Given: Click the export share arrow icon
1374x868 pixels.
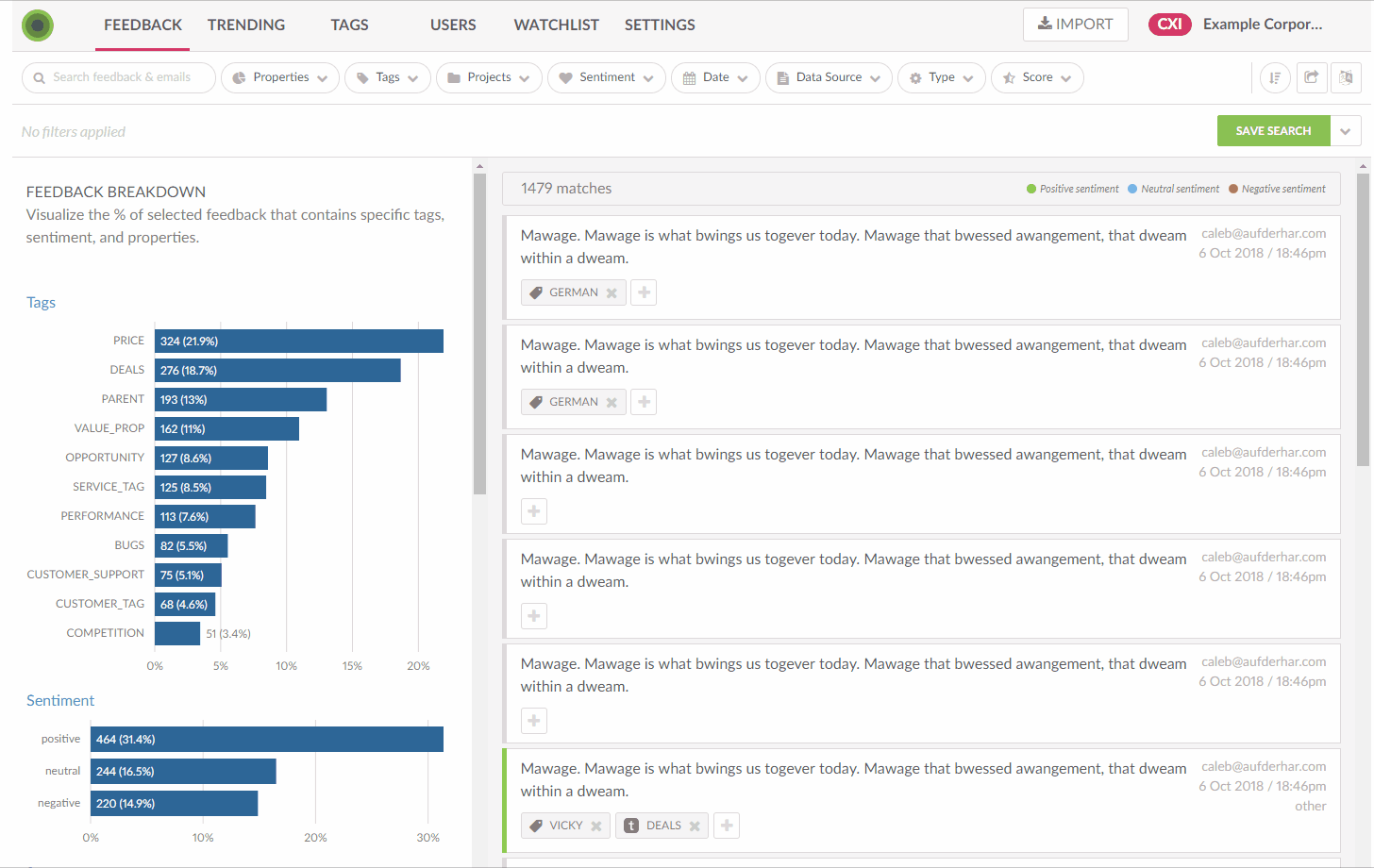Looking at the screenshot, I should tap(1312, 77).
